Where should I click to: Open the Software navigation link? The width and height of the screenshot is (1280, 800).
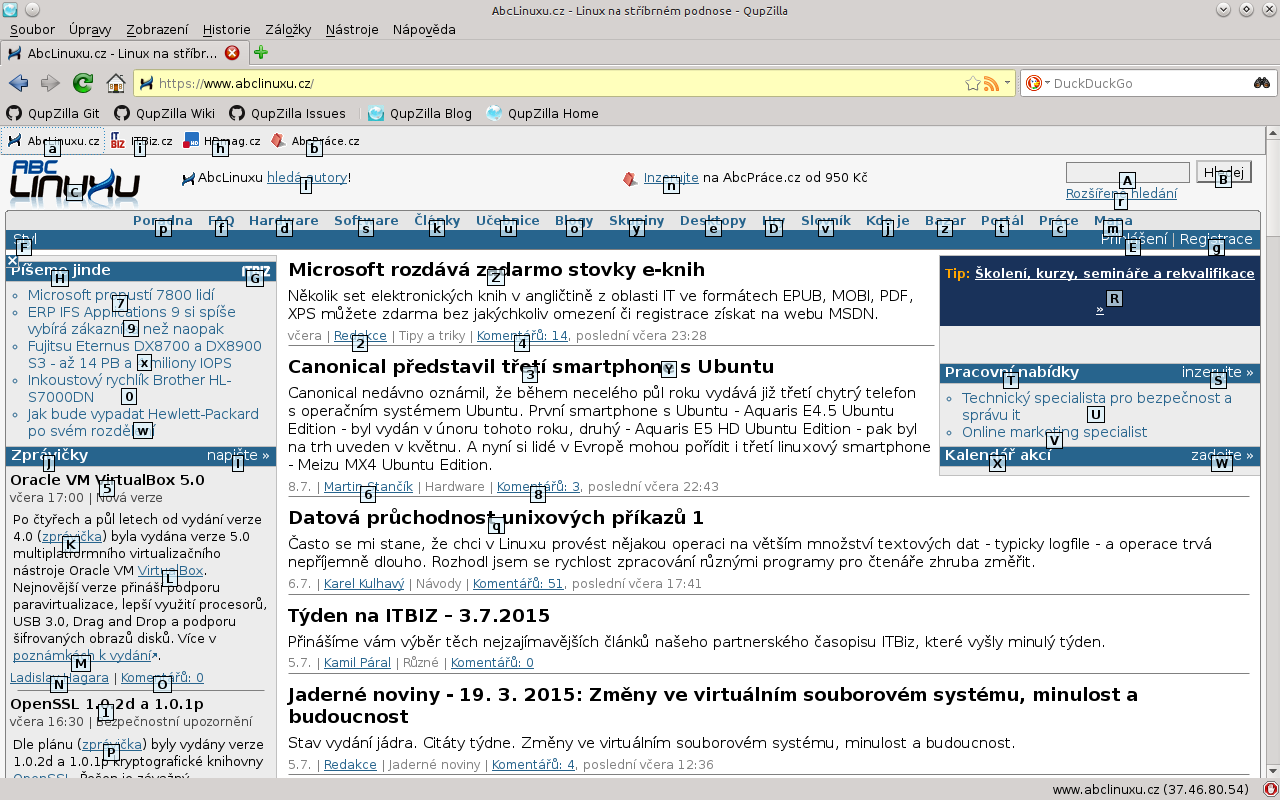click(x=366, y=221)
